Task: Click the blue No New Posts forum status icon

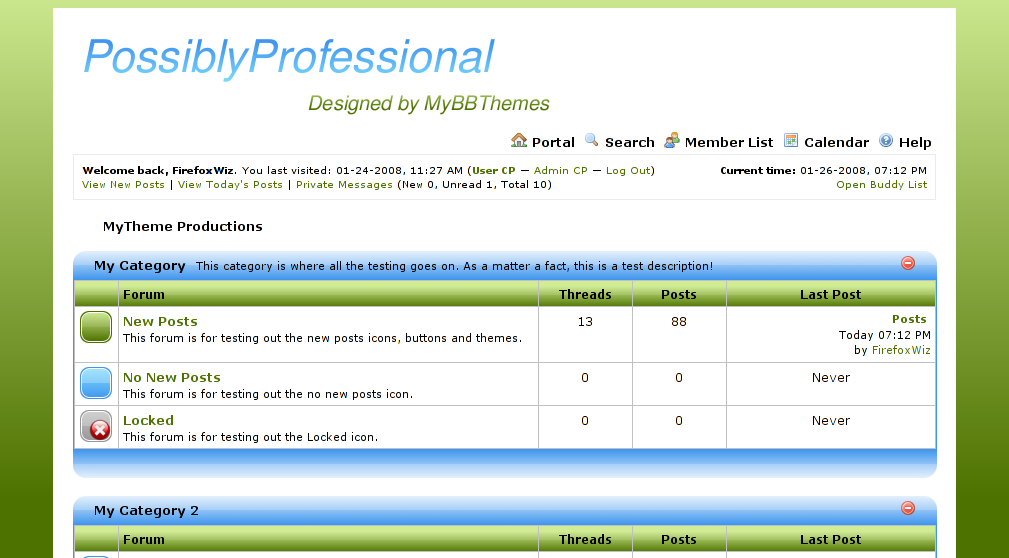Action: click(x=96, y=383)
